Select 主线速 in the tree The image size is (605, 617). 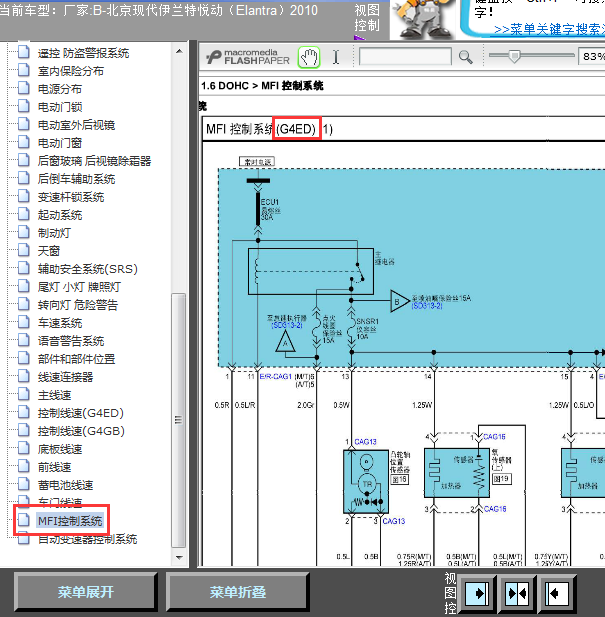tap(54, 395)
